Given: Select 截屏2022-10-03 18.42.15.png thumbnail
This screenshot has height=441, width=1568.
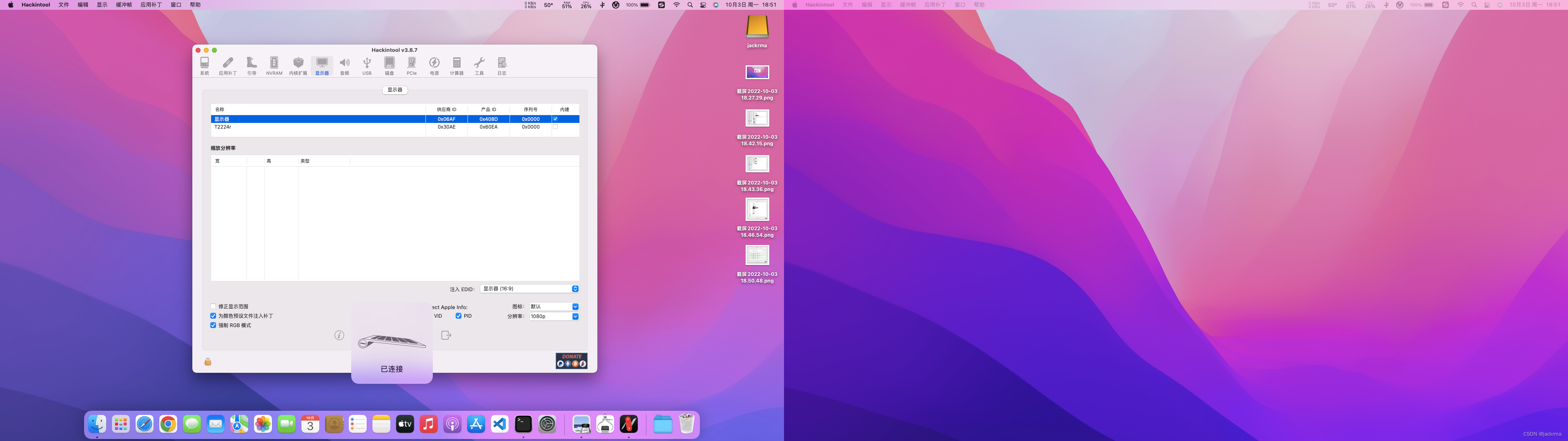Looking at the screenshot, I should pos(757,118).
